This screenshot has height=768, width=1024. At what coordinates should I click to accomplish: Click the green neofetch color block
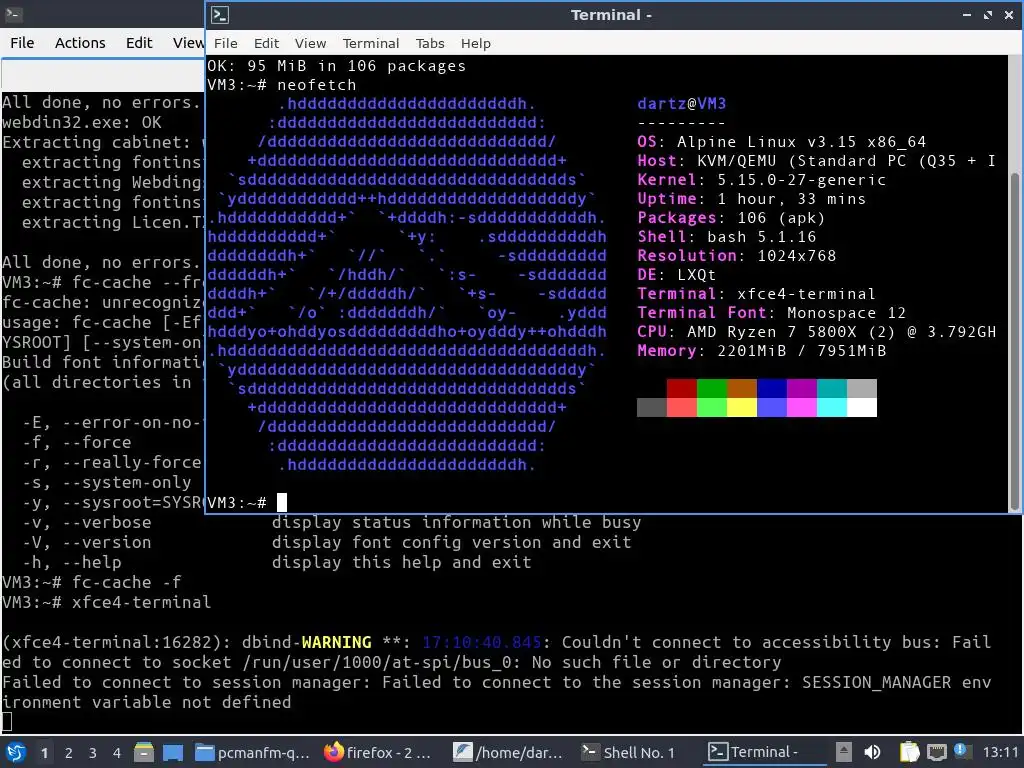pos(711,388)
